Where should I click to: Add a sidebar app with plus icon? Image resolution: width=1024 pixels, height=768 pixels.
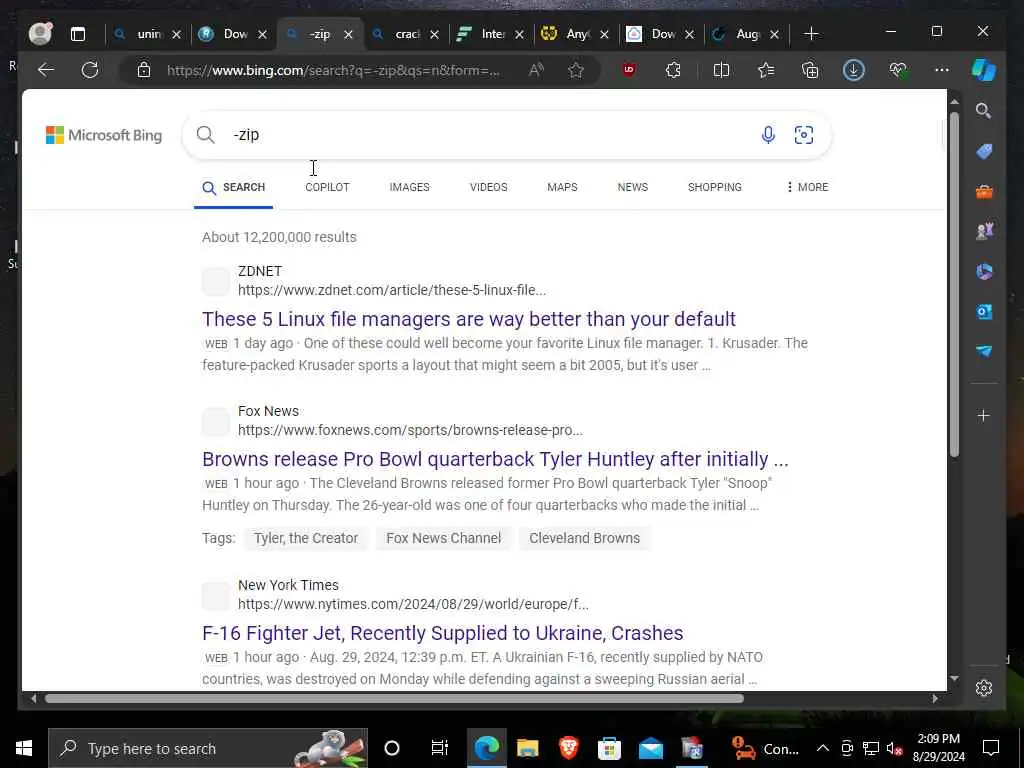[x=984, y=415]
